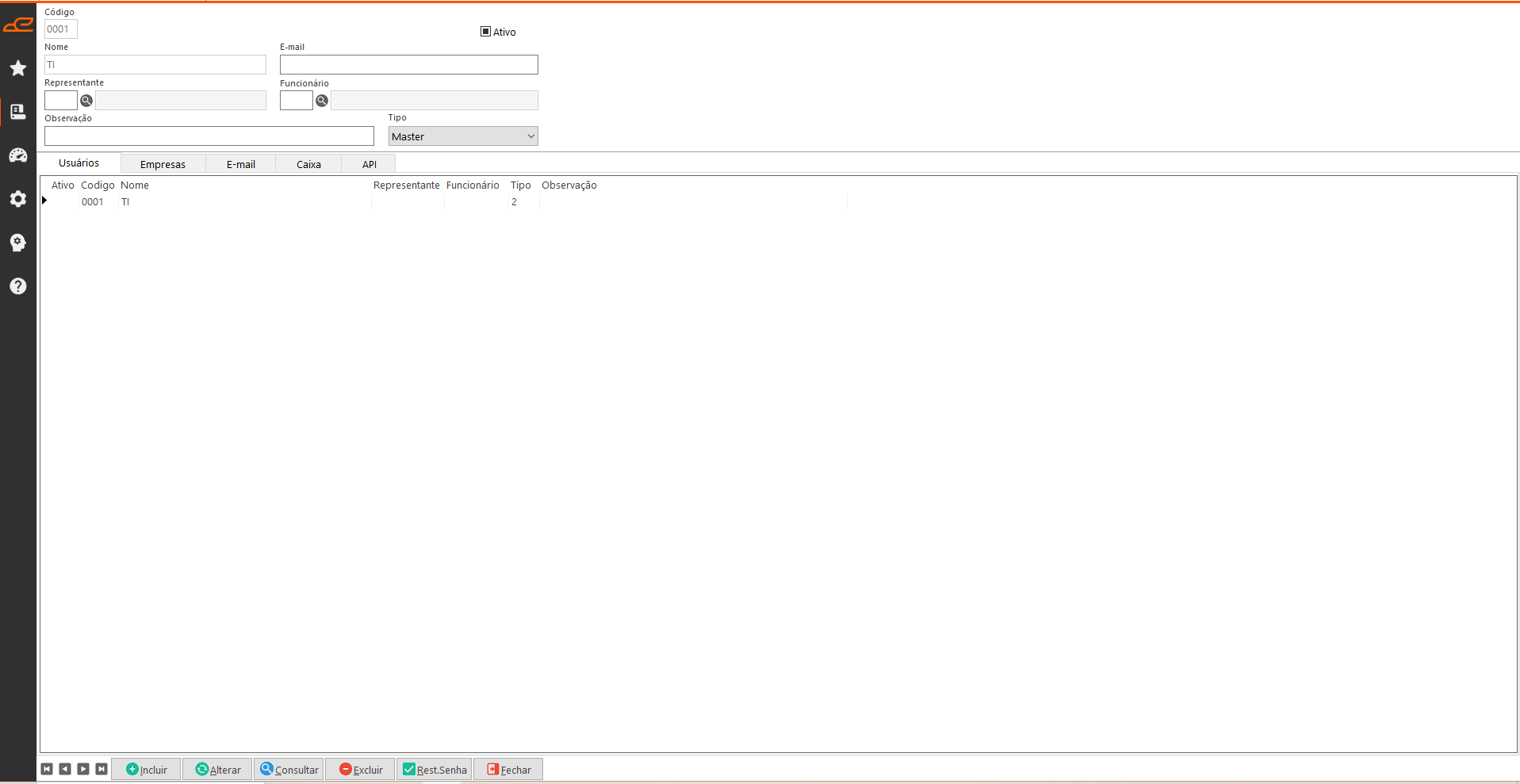Screen dimensions: 1520x784
Task: Open the dashboard gauge icon in sidebar
Action: point(18,155)
